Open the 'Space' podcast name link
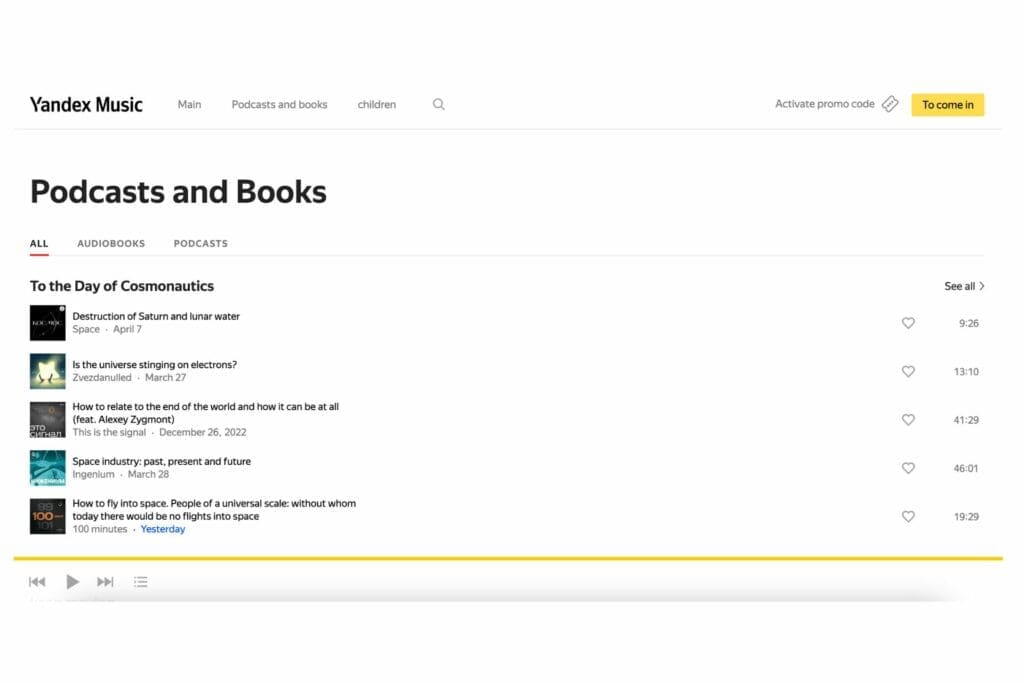This screenshot has width=1024, height=683. click(x=86, y=329)
